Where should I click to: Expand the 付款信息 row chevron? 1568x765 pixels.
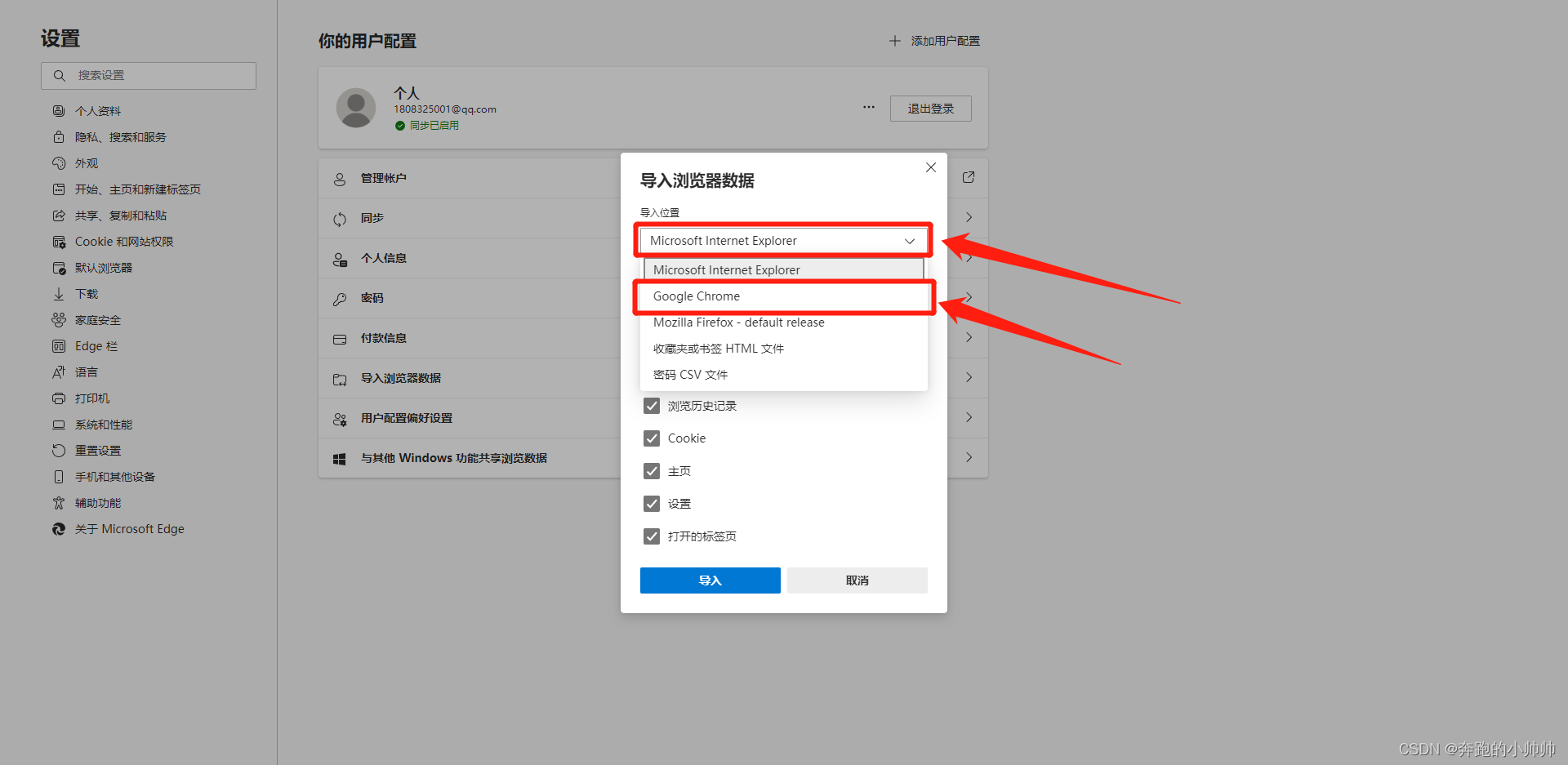point(969,337)
